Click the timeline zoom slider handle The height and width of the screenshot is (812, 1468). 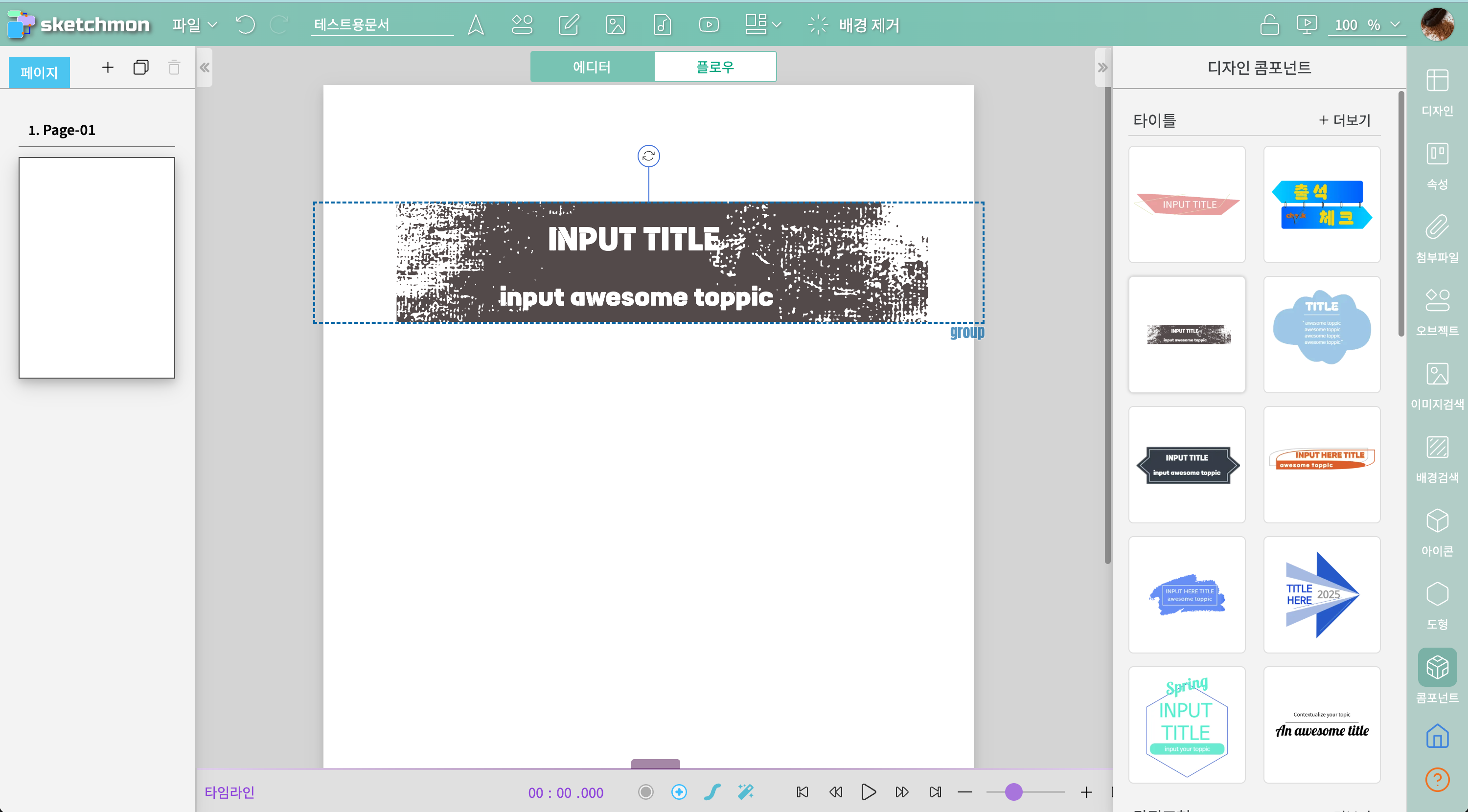point(1013,791)
